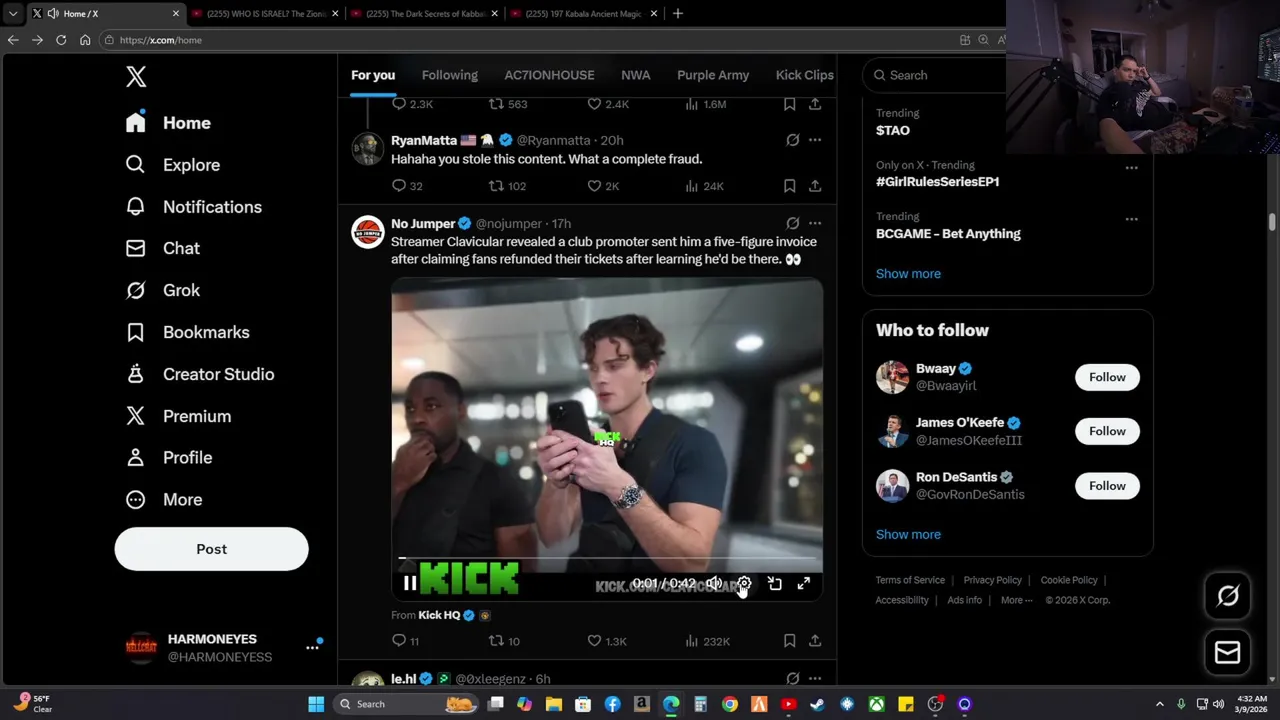Image resolution: width=1280 pixels, height=720 pixels.
Task: Repost RyanMatta's post
Action: click(x=507, y=186)
